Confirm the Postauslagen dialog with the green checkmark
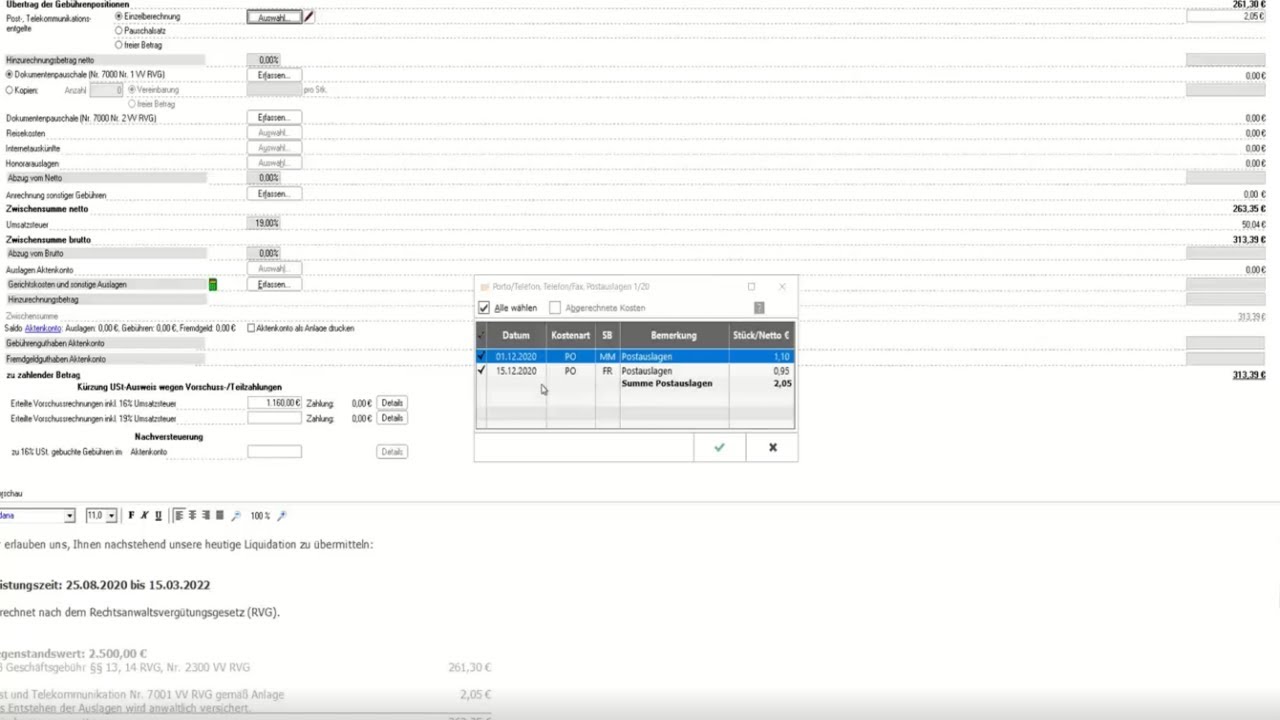This screenshot has height=720, width=1280. 719,447
